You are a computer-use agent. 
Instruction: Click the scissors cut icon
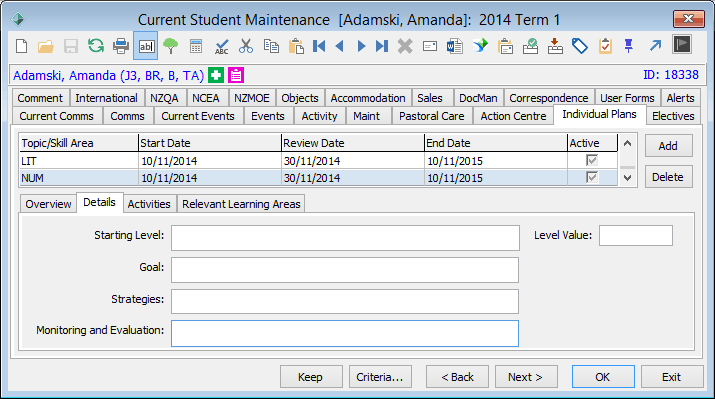pyautogui.click(x=246, y=46)
